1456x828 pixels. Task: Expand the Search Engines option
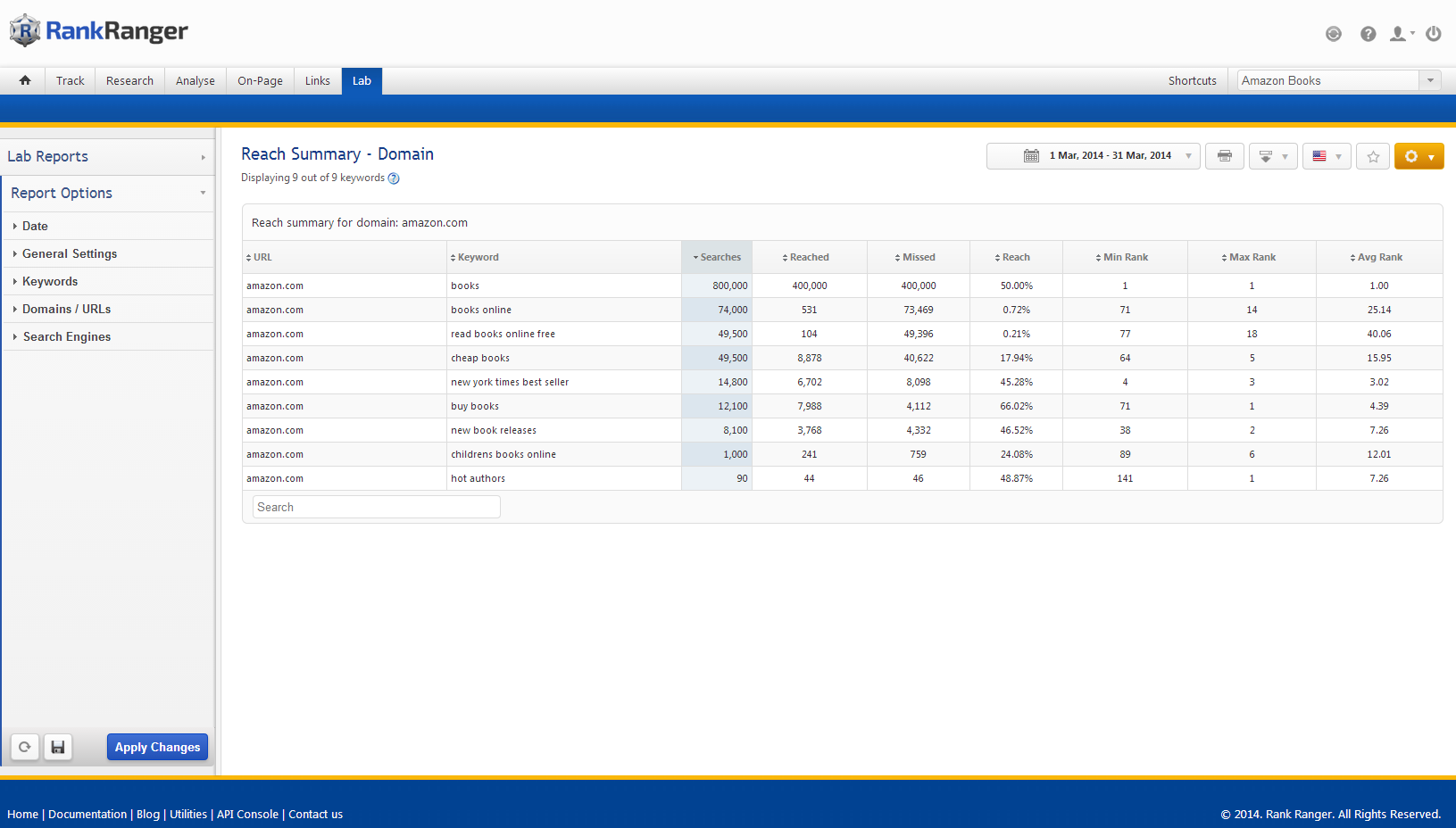pos(67,336)
